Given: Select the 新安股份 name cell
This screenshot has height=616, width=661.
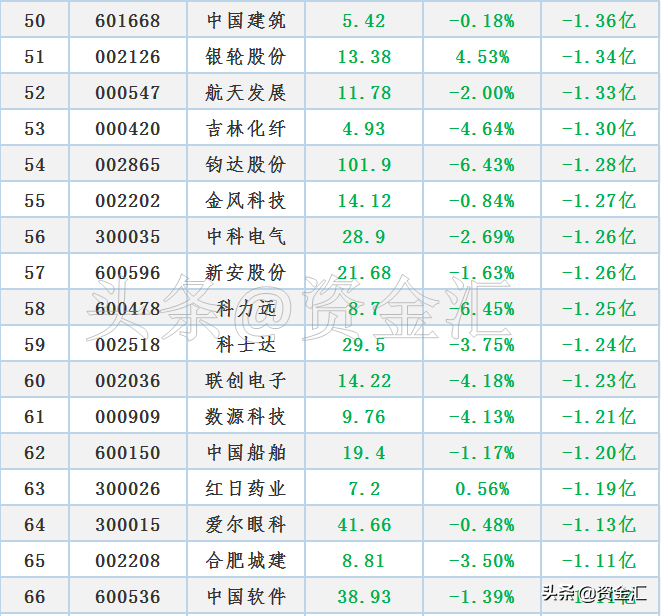Looking at the screenshot, I should 246,273.
